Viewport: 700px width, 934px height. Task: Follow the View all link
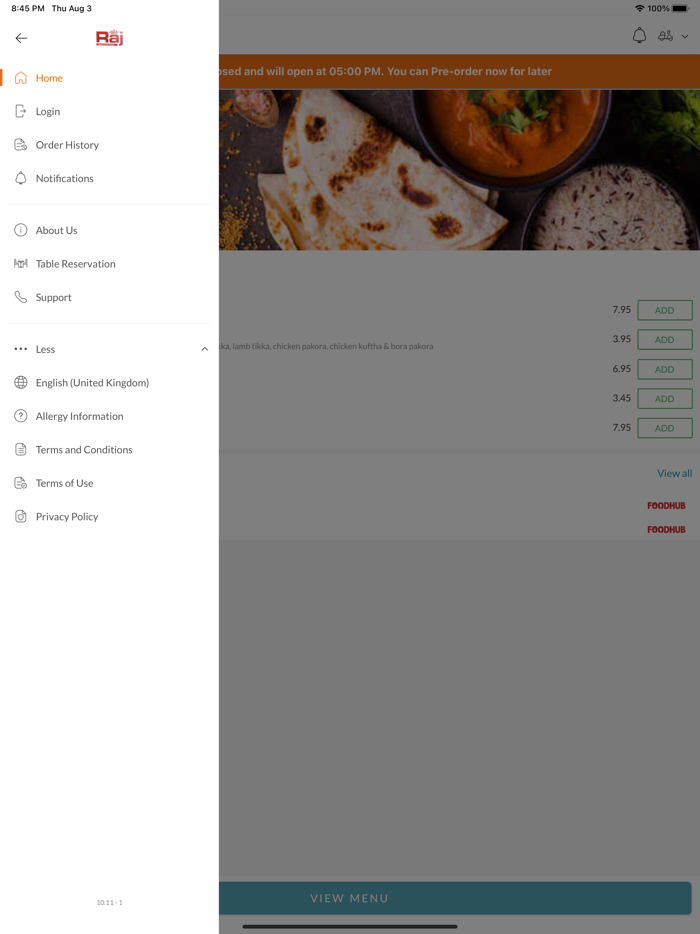674,474
